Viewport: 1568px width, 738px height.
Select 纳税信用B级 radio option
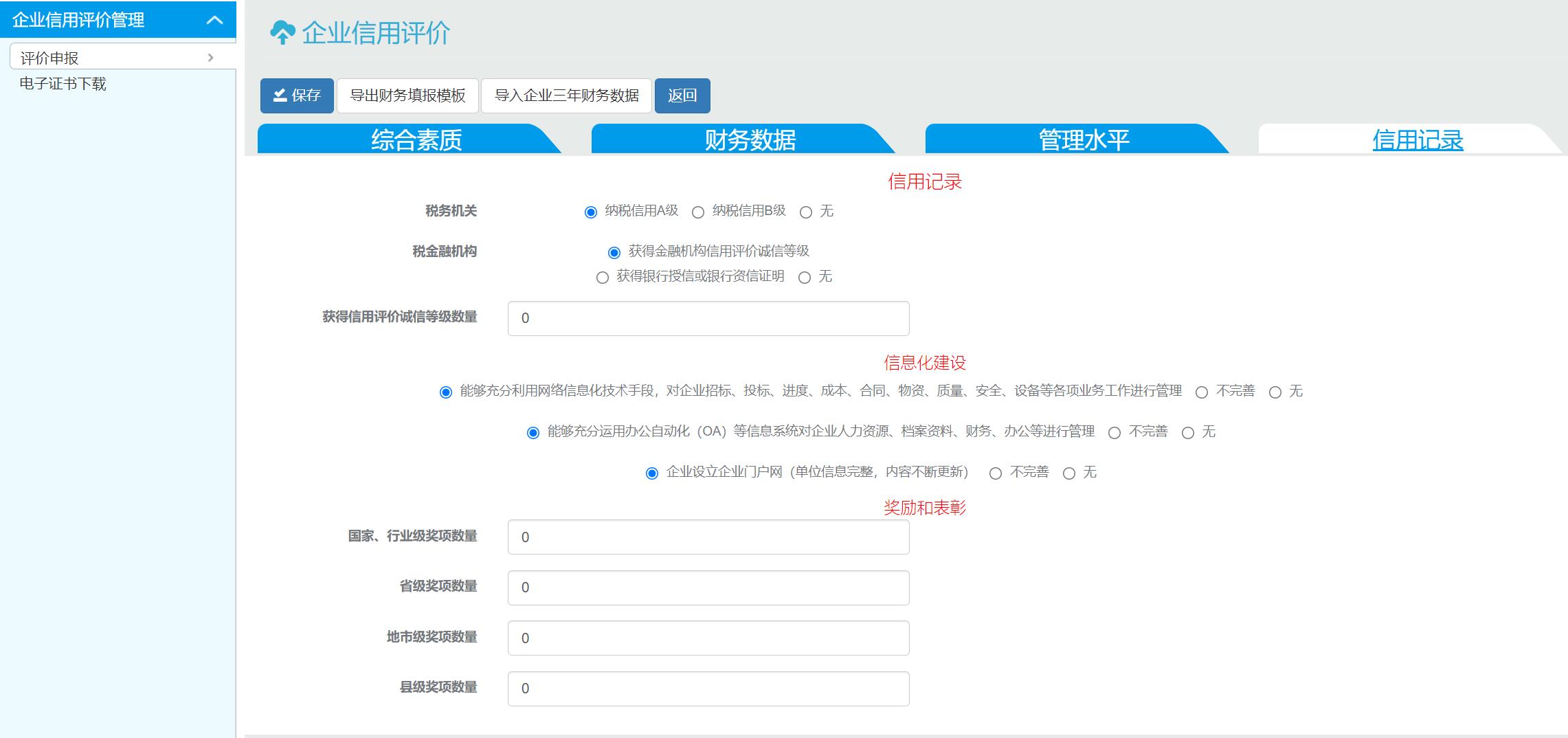tap(698, 212)
